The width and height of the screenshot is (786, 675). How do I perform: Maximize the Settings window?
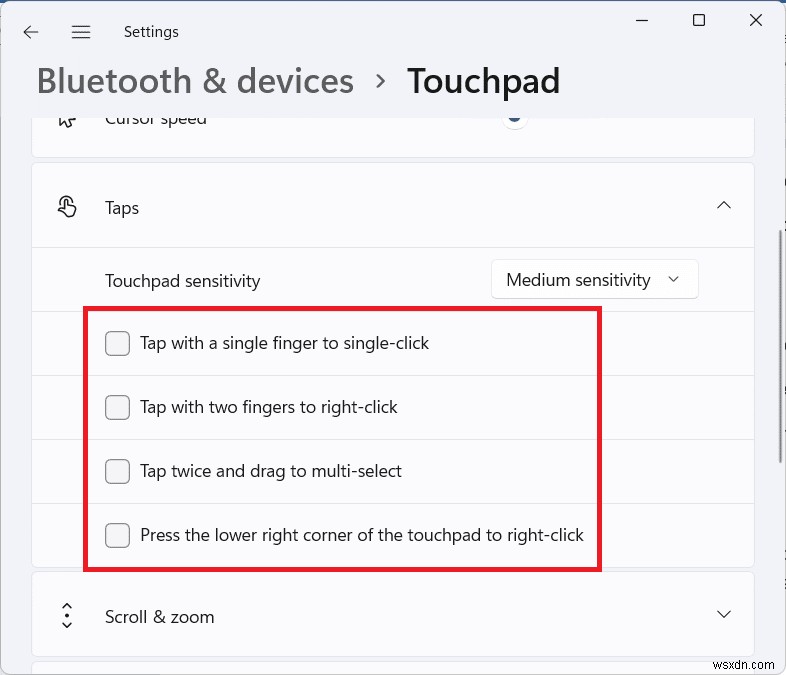[x=699, y=21]
